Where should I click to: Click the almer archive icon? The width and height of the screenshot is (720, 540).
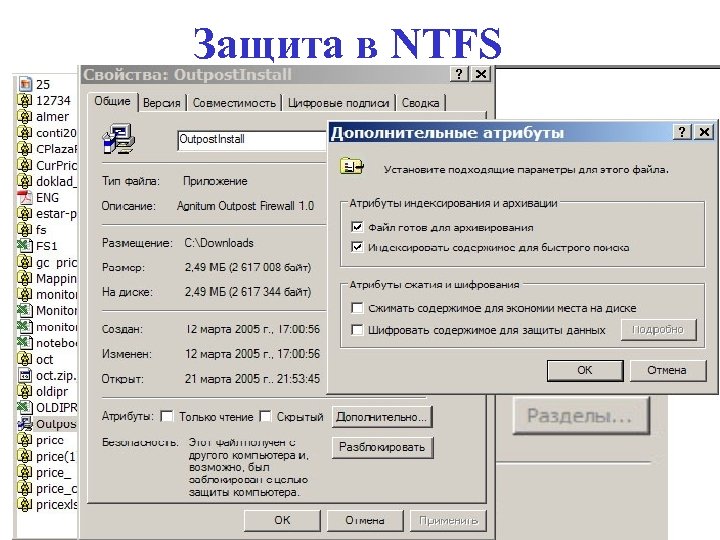pos(24,116)
